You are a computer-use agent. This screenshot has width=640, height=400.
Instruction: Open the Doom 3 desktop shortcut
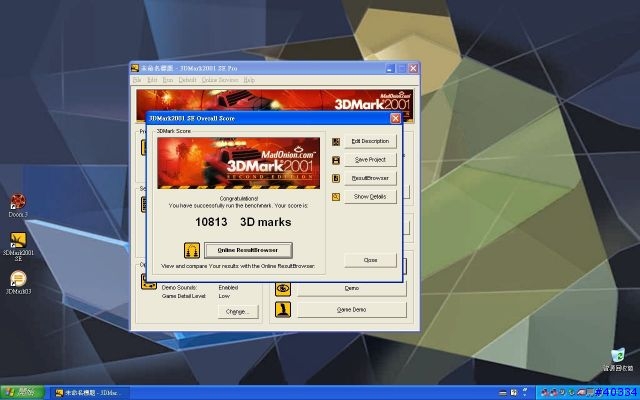pyautogui.click(x=18, y=206)
